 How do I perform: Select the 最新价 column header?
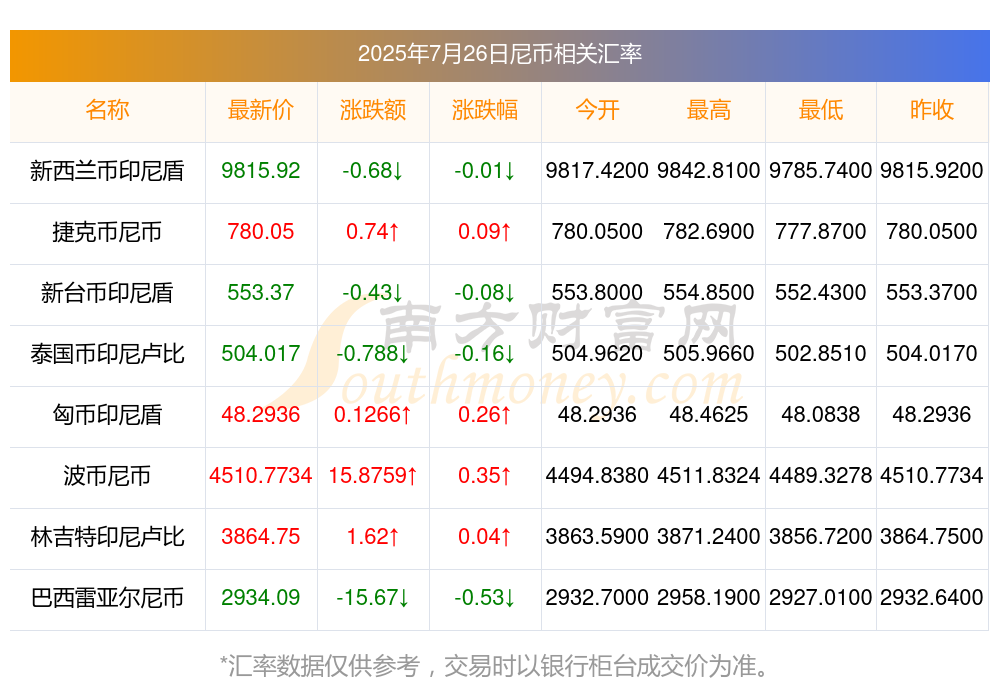click(261, 110)
